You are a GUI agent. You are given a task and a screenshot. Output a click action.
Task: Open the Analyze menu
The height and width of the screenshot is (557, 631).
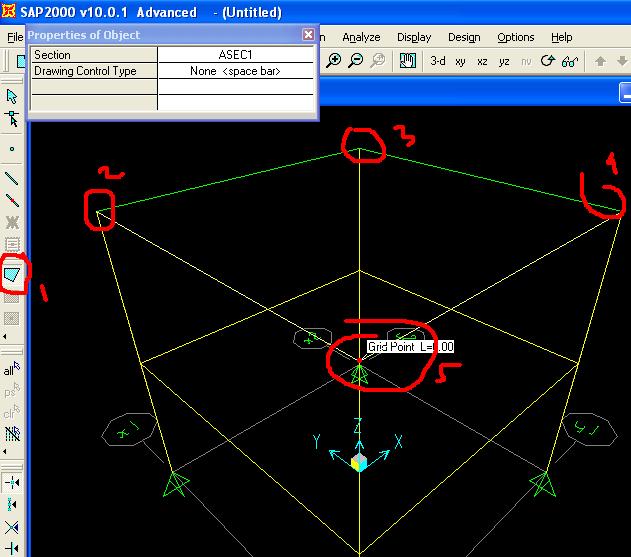[361, 37]
